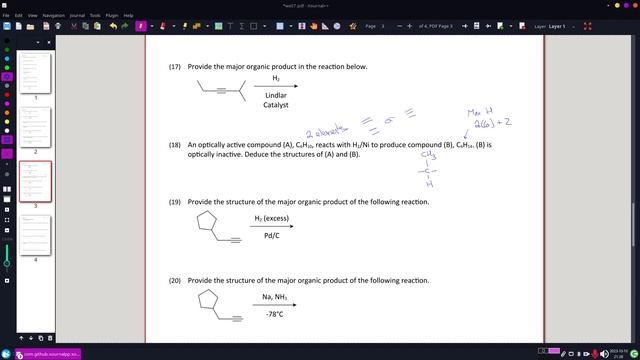
Task: Open page 4 thumbnail
Action: pyautogui.click(x=35, y=236)
